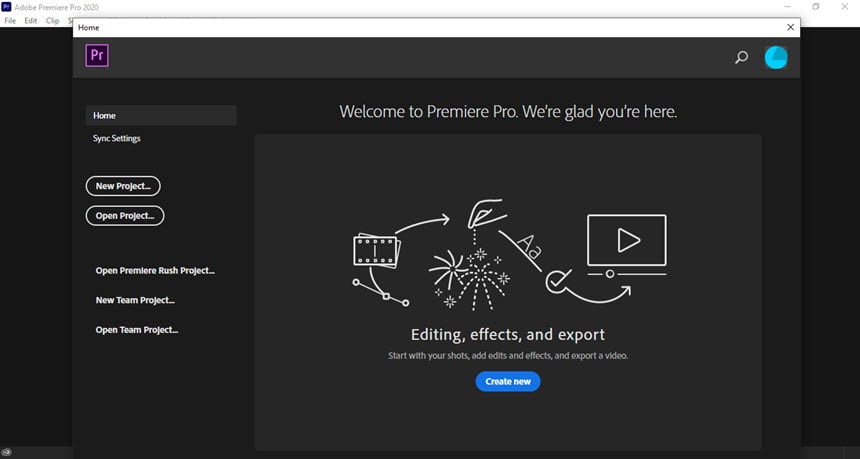Click the 'Editing, effects, and export' heading
860x459 pixels.
pos(508,335)
